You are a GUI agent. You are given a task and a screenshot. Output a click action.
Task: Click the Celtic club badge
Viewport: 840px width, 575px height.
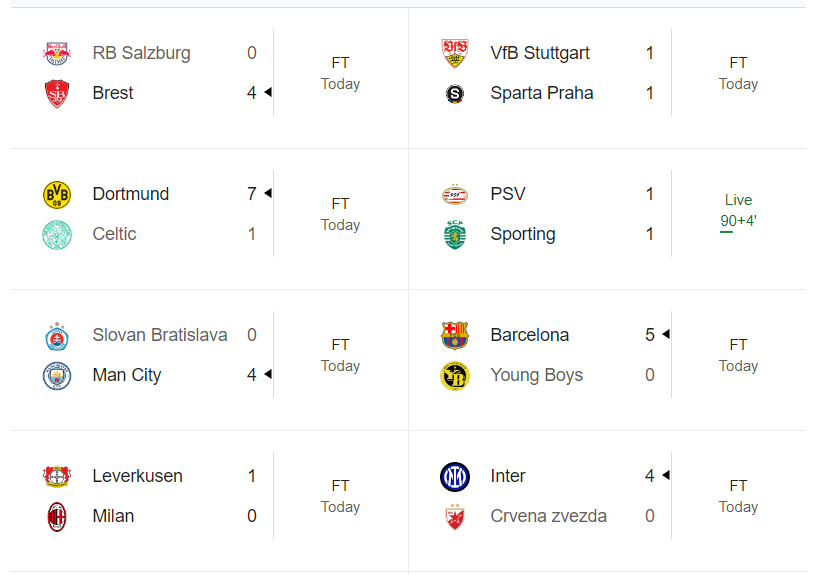[x=57, y=234]
